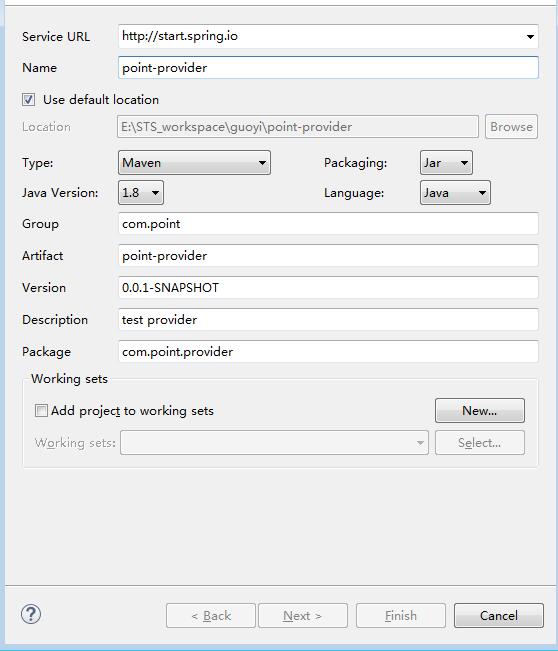Click the Browse location button
Screen dimensions: 558x651
(511, 127)
